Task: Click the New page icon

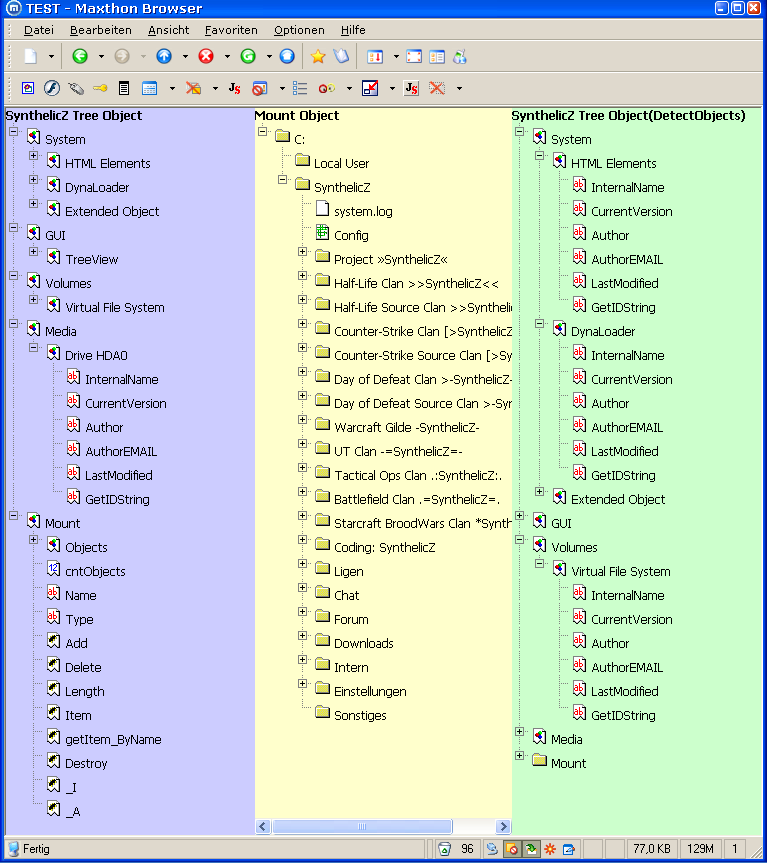Action: tap(31, 56)
